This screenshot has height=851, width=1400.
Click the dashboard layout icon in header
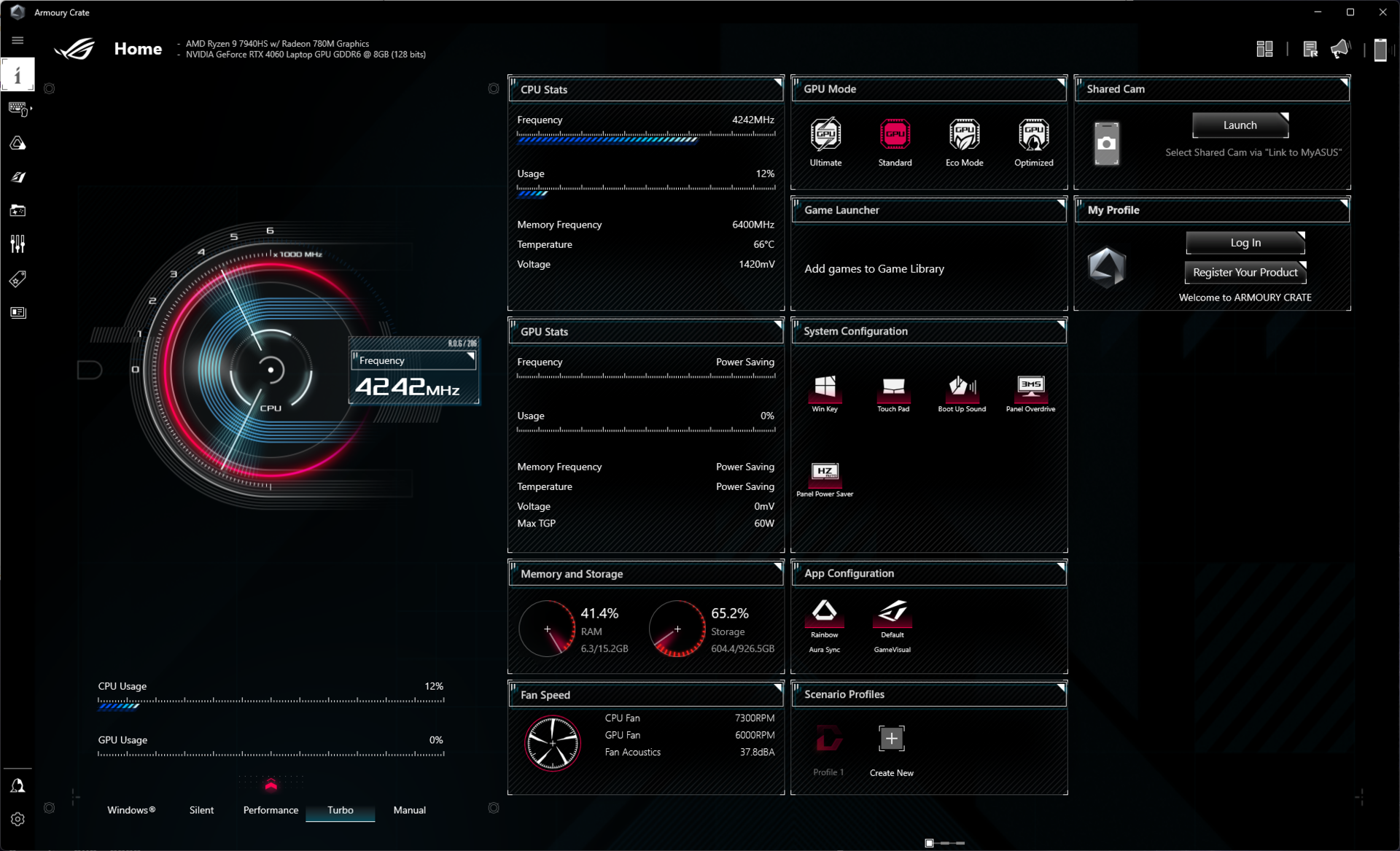[x=1264, y=50]
